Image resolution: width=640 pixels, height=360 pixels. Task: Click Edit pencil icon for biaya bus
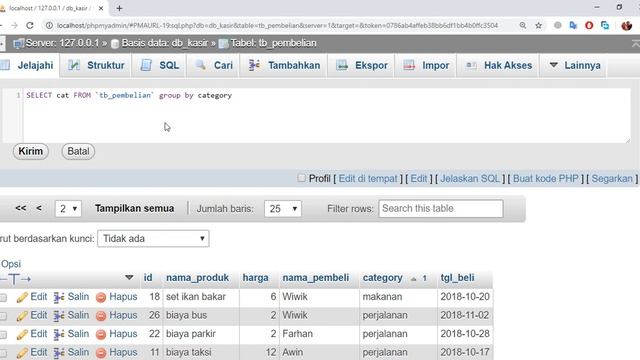tap(22, 316)
